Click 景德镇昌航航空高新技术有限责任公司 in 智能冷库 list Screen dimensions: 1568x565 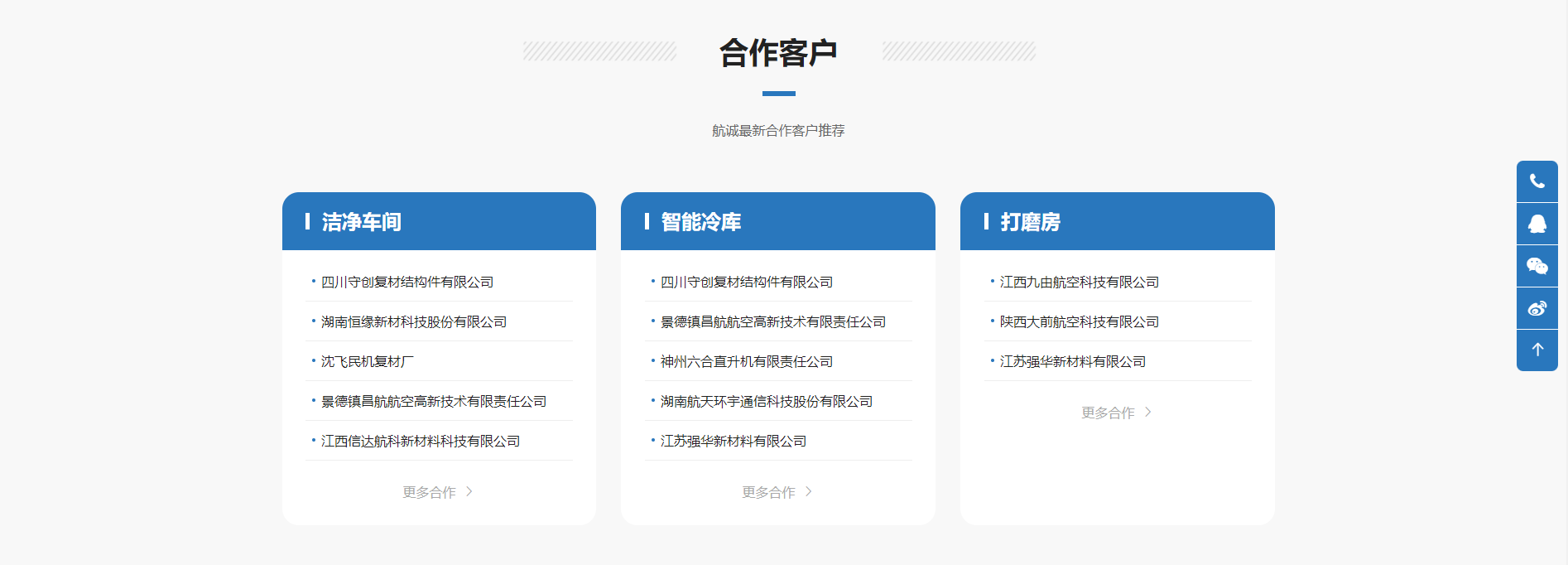[x=773, y=322]
